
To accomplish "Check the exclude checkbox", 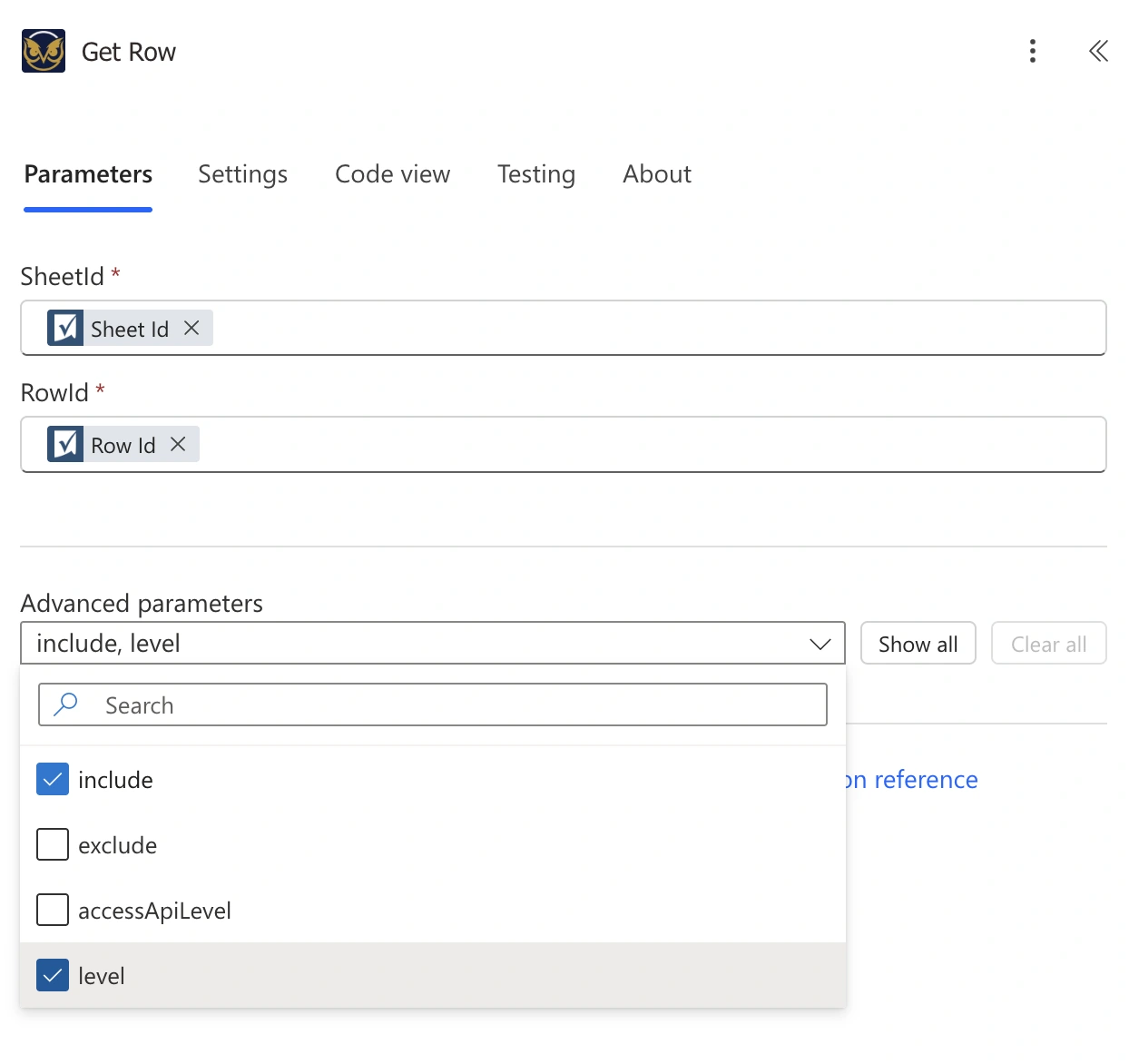I will (x=53, y=844).
